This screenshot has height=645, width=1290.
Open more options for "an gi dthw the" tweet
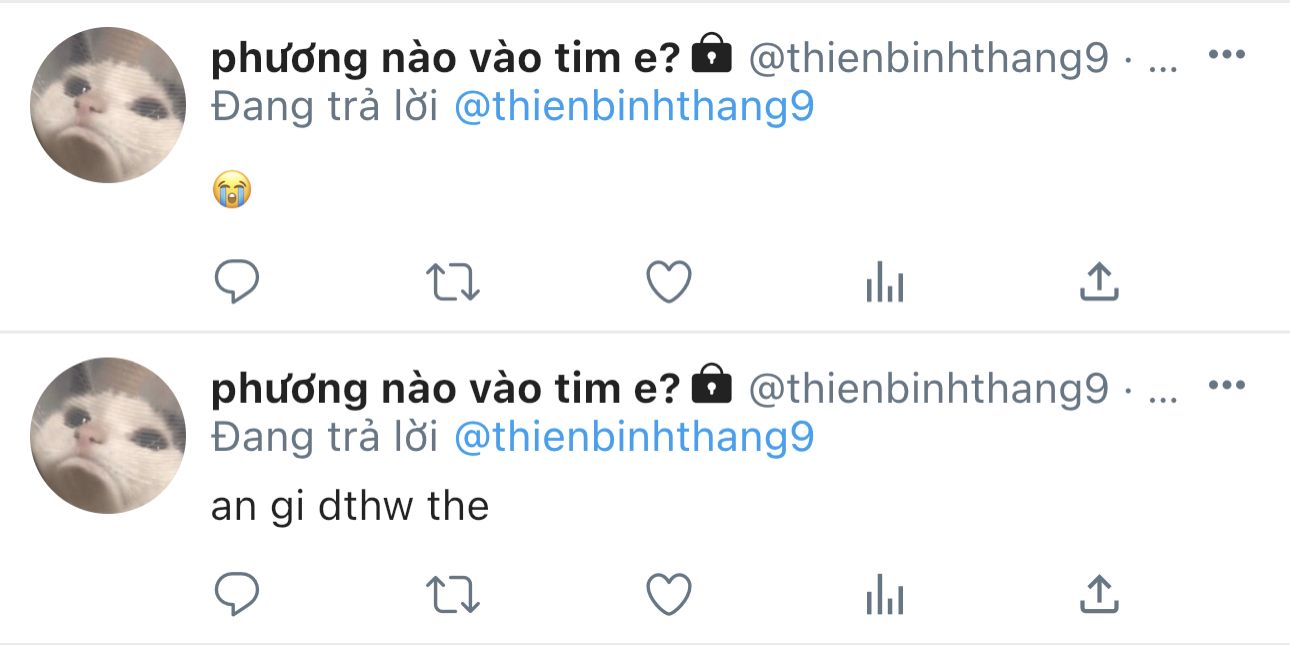(x=1227, y=385)
